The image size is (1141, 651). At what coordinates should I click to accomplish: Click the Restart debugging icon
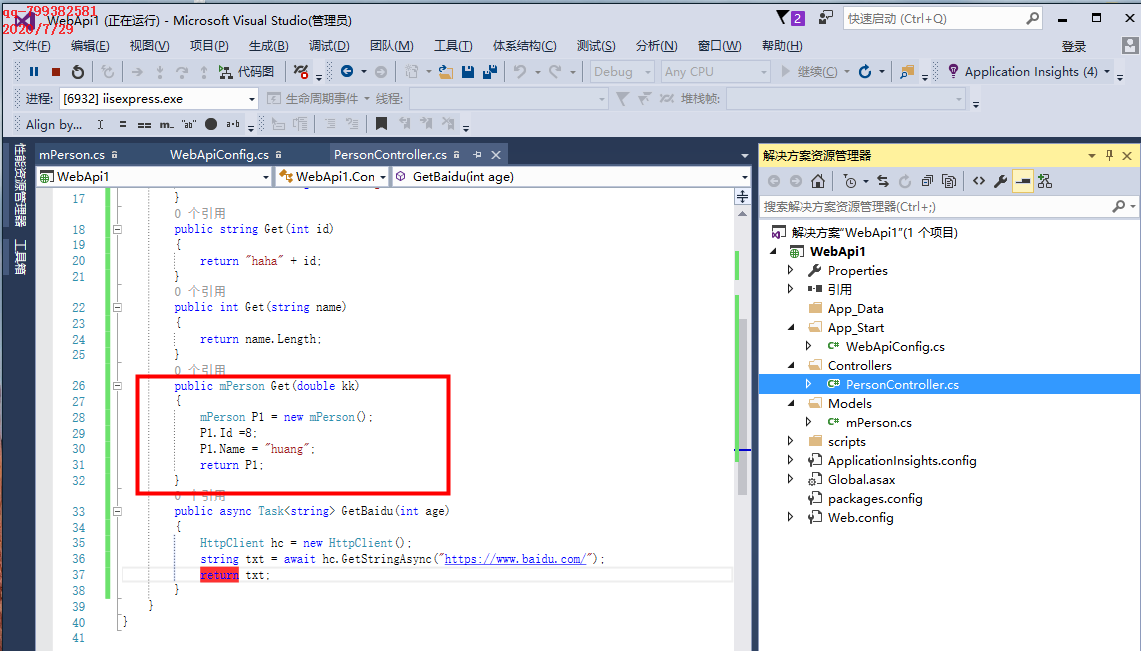point(79,72)
